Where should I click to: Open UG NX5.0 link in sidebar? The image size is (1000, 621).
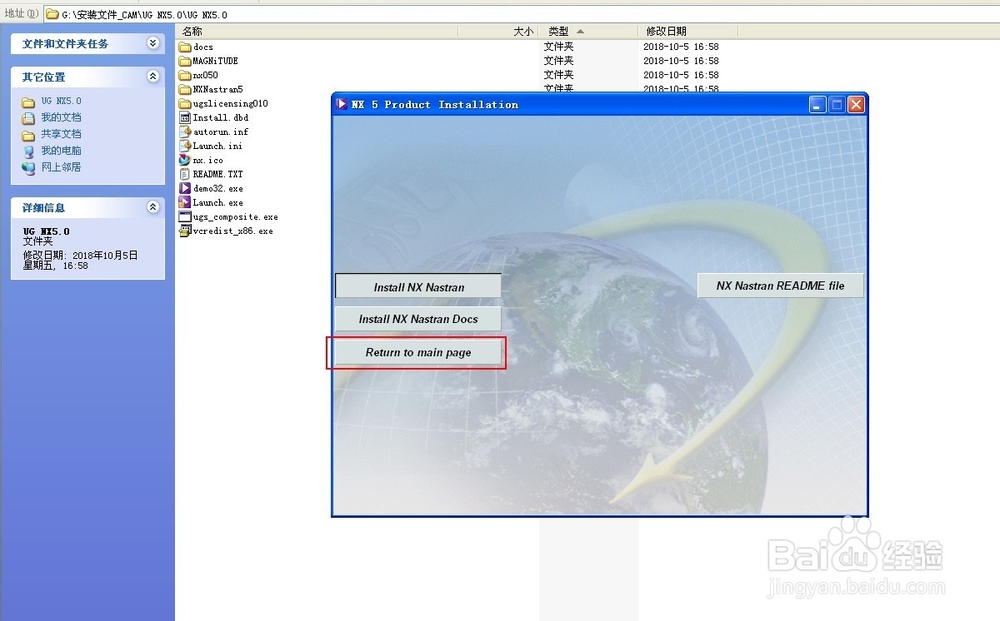61,101
